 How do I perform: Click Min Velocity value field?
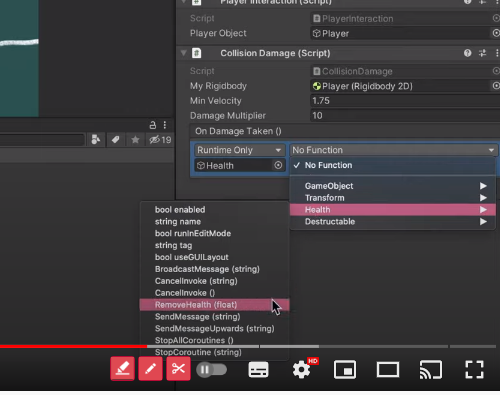click(x=405, y=101)
